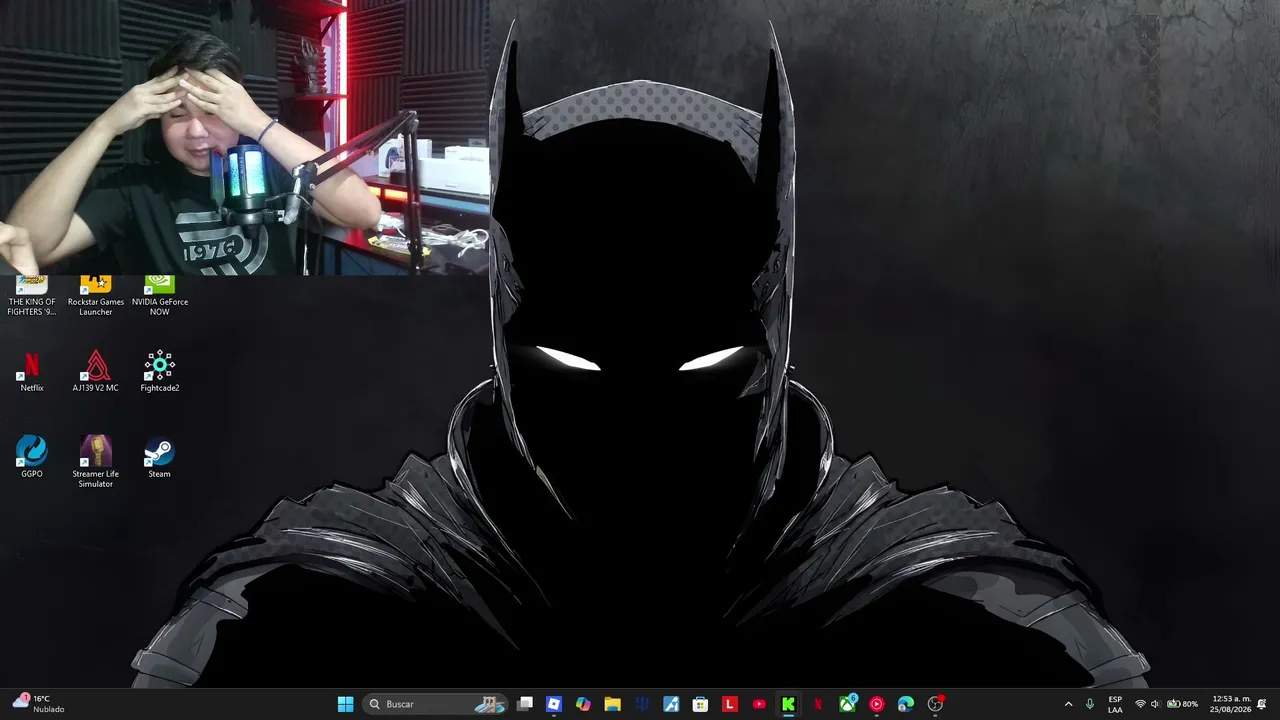The height and width of the screenshot is (720, 1280).
Task: Open YouTube from the taskbar
Action: coord(759,704)
